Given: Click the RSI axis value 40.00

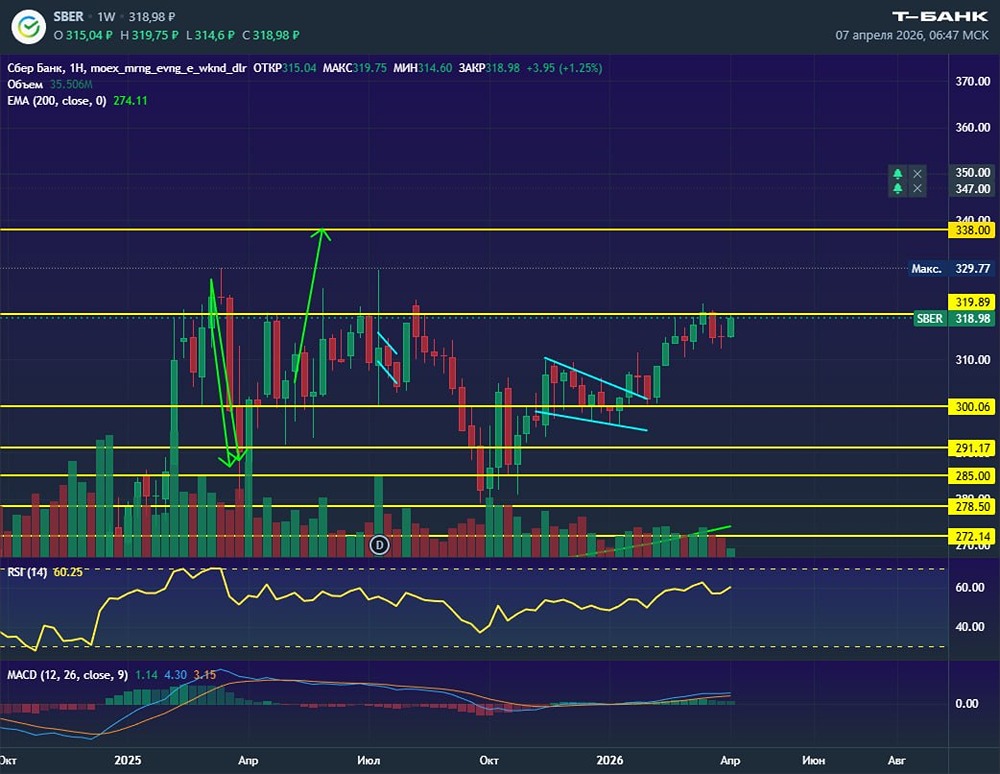Looking at the screenshot, I should [x=969, y=627].
